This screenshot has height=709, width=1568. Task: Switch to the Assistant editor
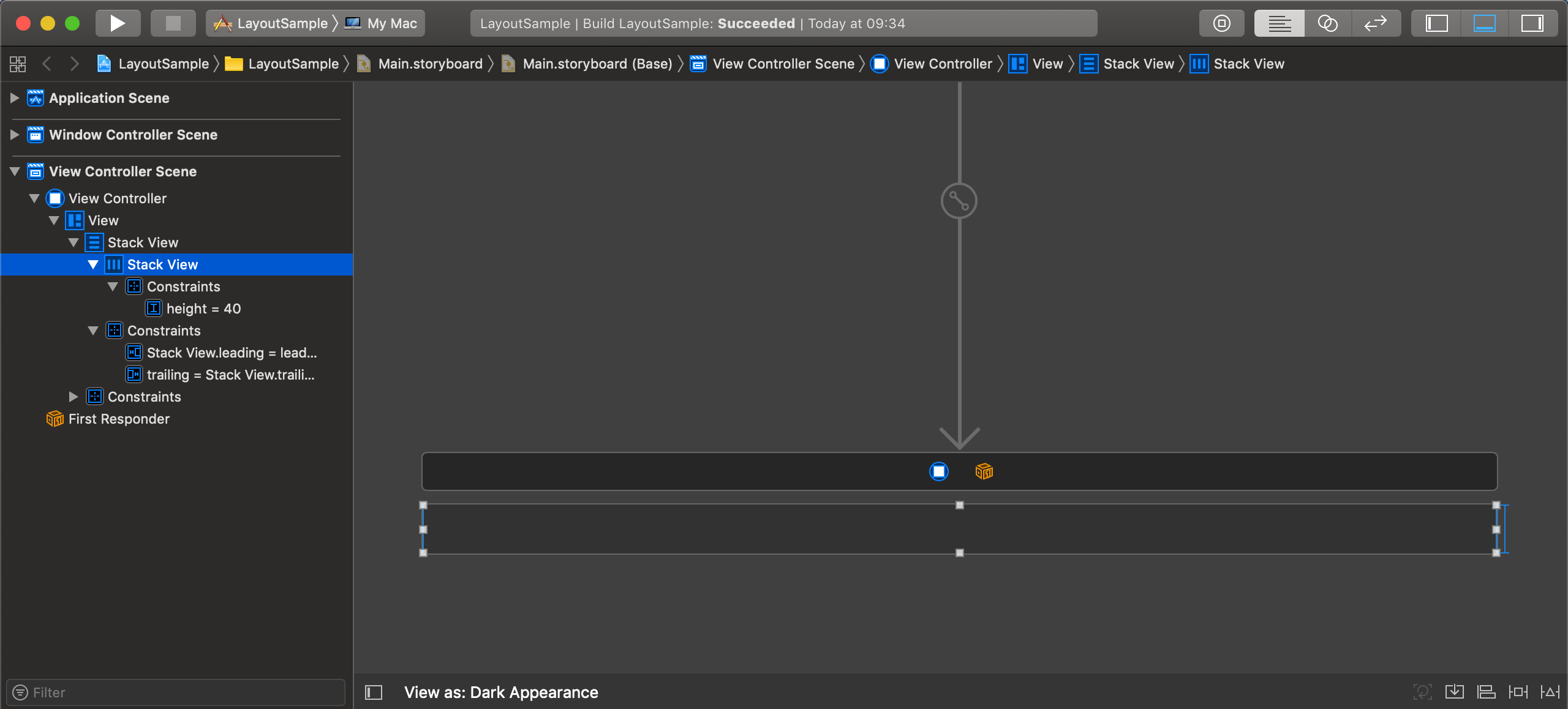click(1327, 23)
